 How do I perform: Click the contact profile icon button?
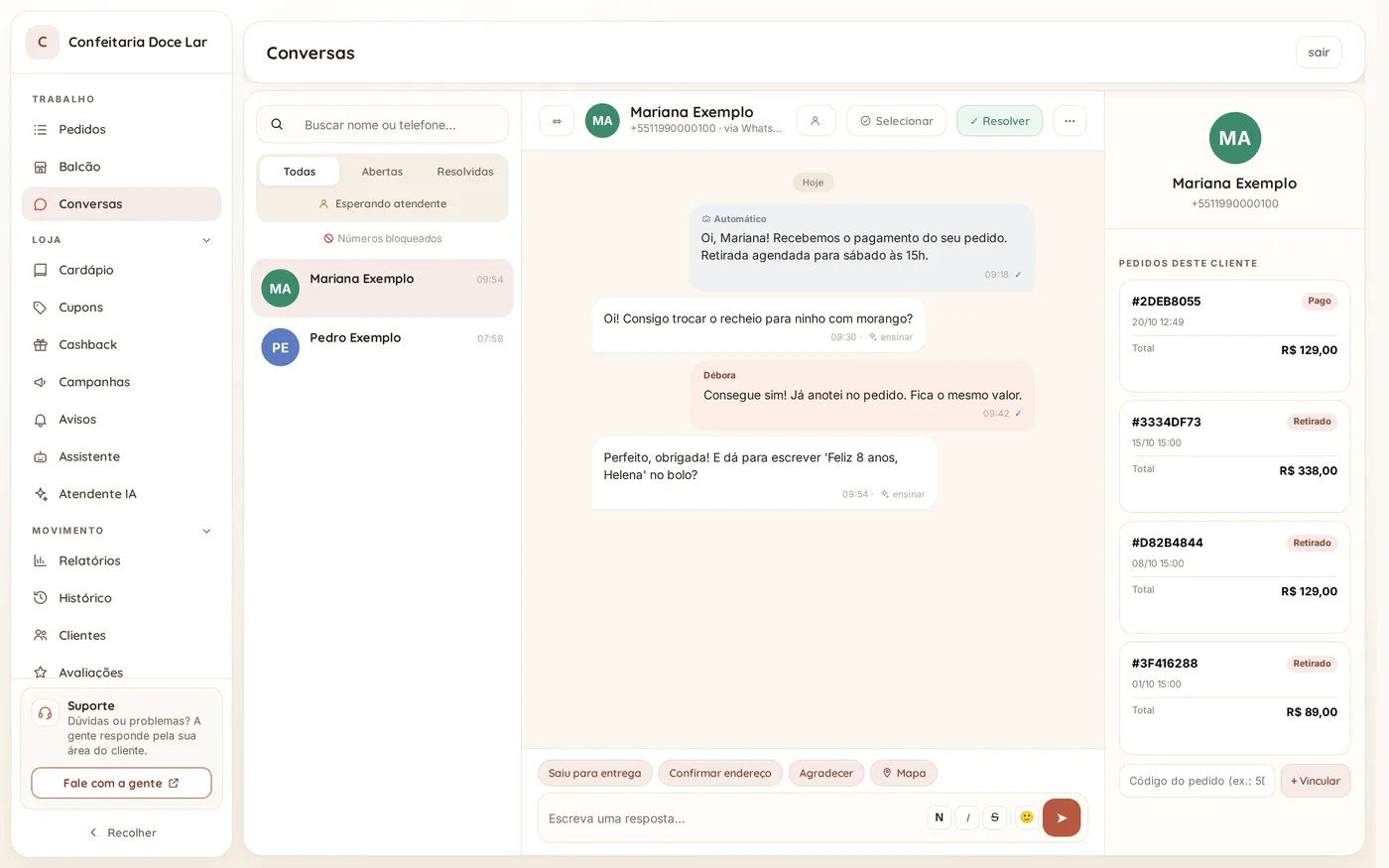tap(816, 121)
